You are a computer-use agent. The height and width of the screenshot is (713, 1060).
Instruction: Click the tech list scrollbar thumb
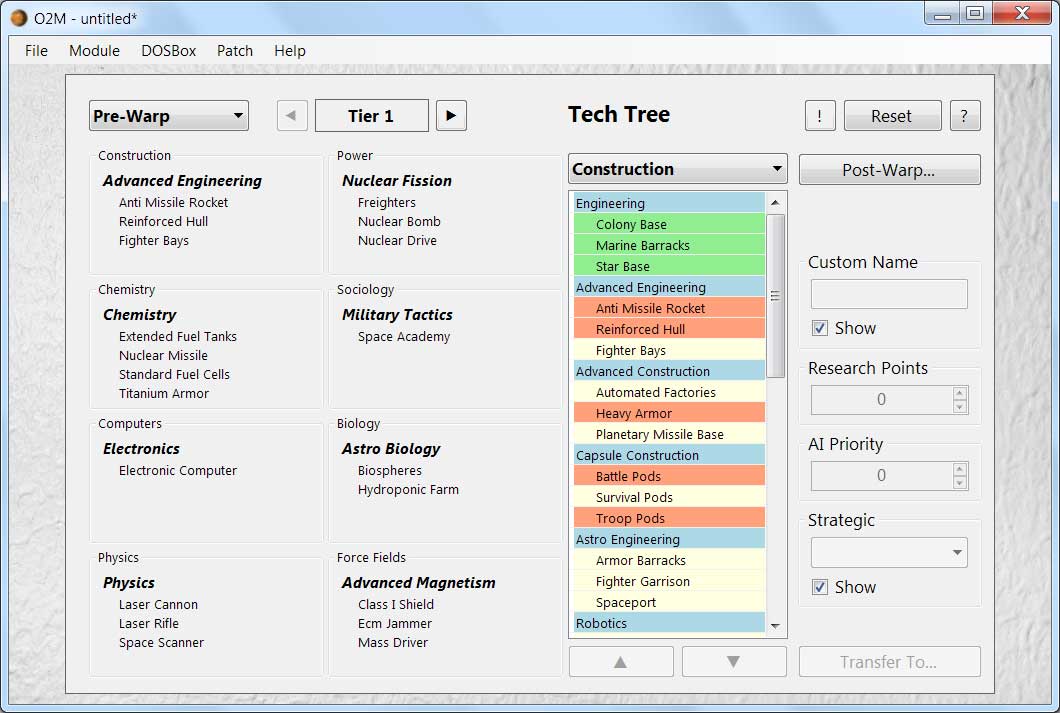[776, 295]
